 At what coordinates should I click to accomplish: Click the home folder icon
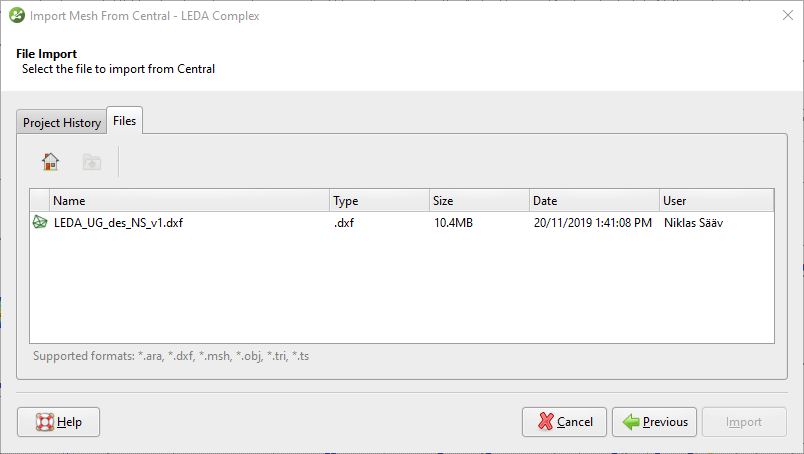(x=50, y=162)
